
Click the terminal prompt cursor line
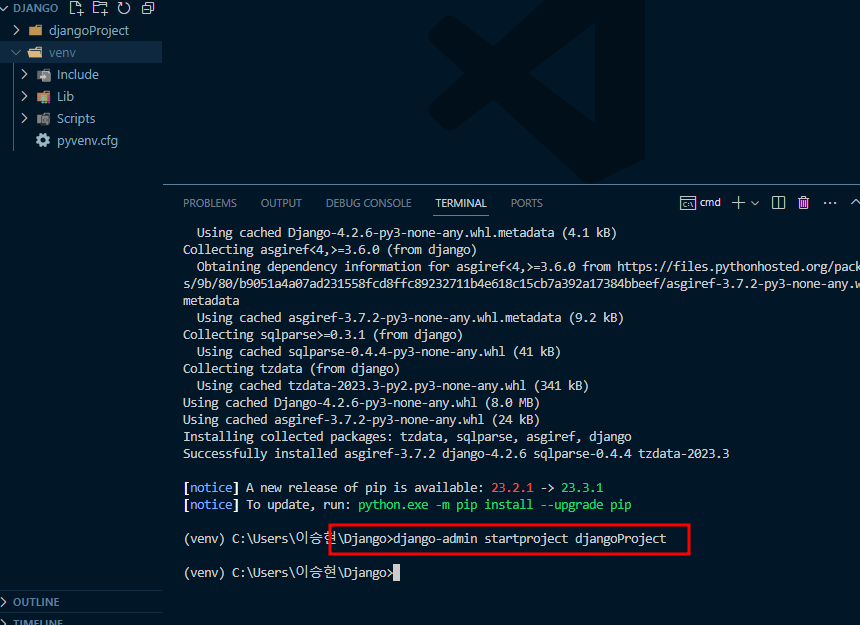pyautogui.click(x=292, y=572)
